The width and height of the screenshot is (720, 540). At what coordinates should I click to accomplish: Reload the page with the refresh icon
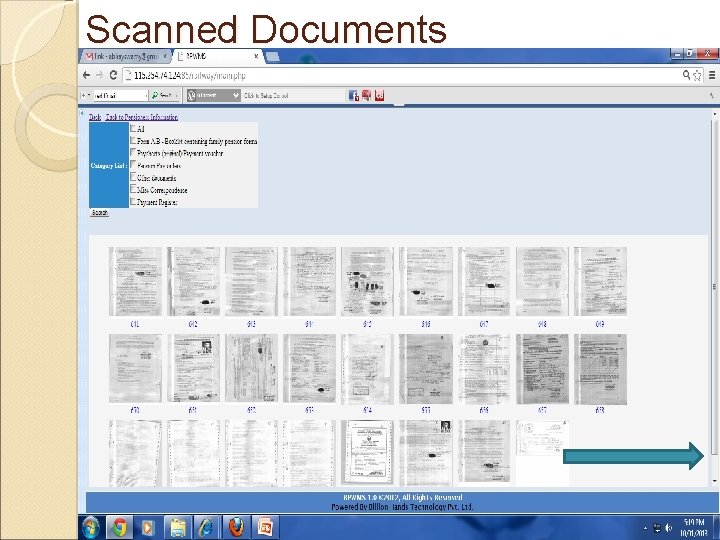coord(113,75)
